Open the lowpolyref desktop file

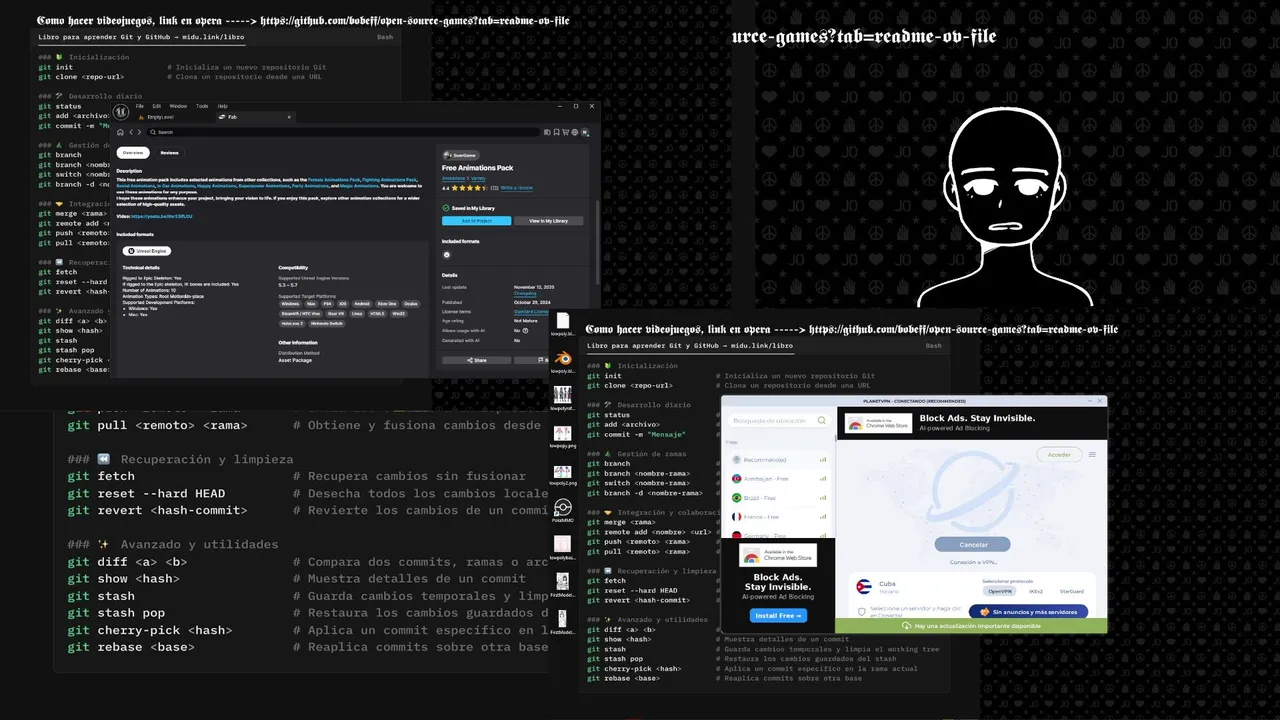[x=563, y=395]
